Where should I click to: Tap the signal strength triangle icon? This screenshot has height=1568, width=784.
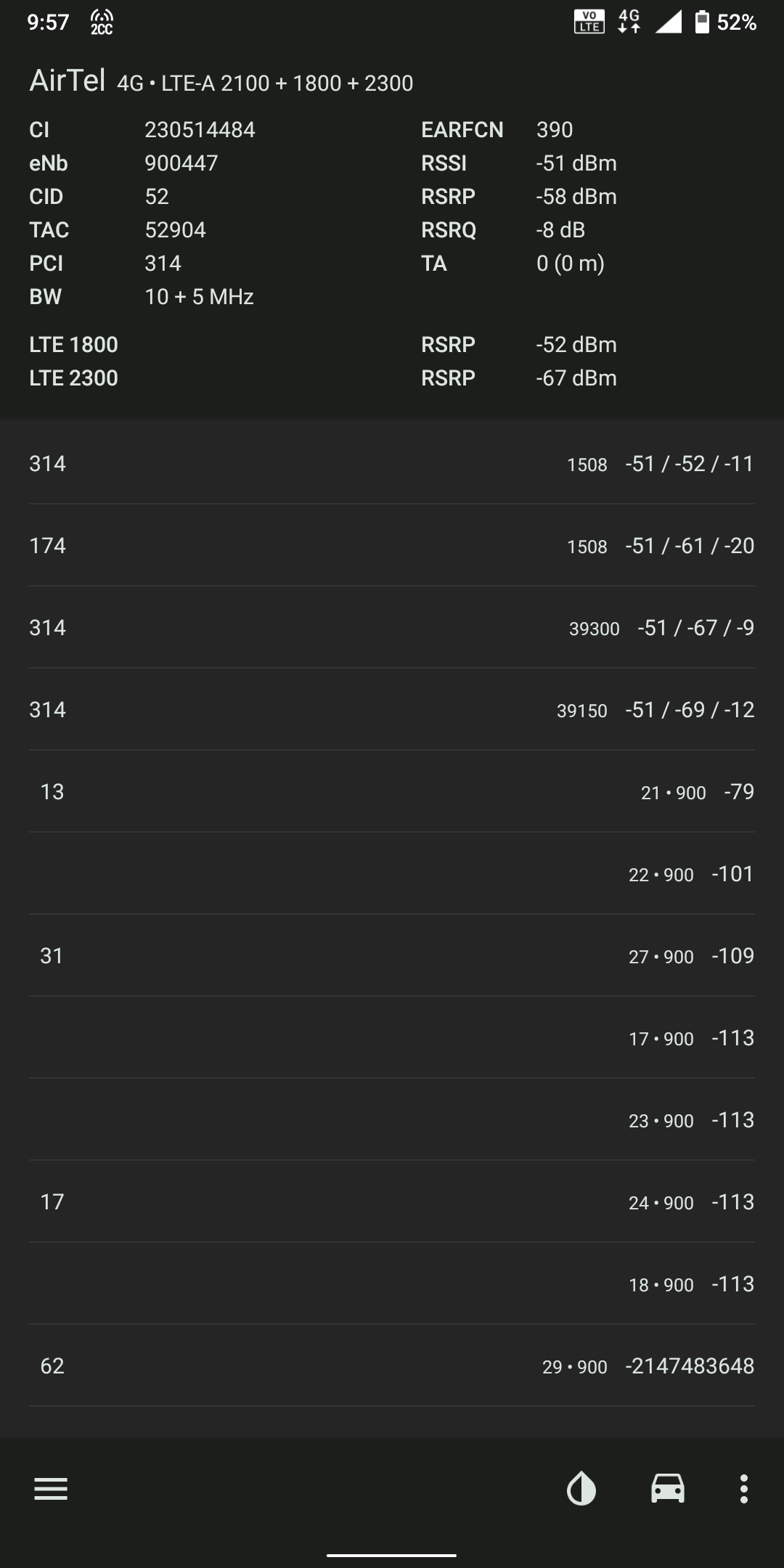668,23
